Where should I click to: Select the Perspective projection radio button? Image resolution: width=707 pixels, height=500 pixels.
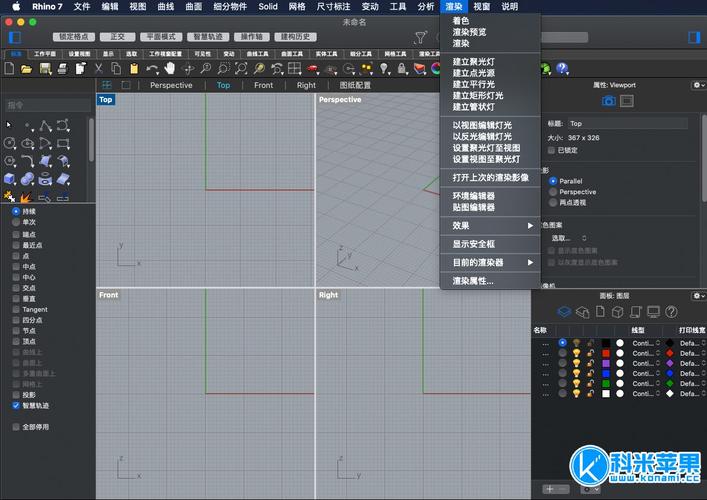(x=553, y=192)
